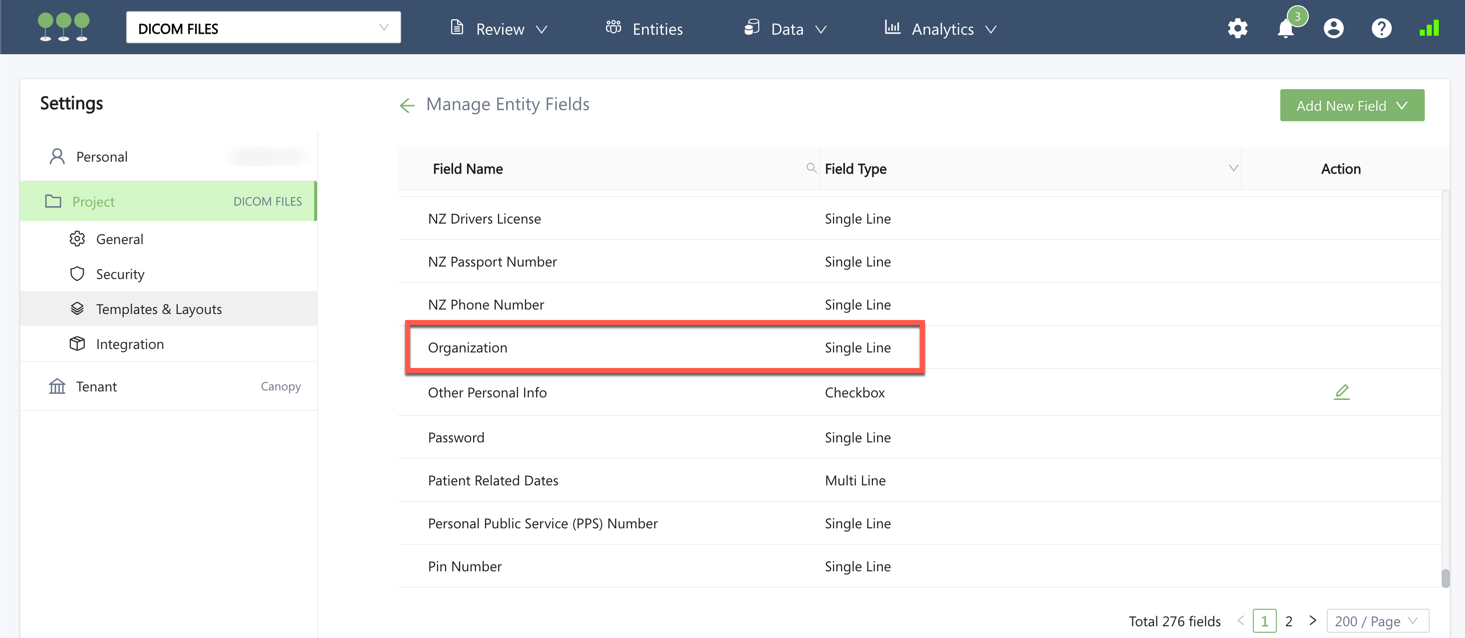Go back using the green arrow

tap(407, 105)
